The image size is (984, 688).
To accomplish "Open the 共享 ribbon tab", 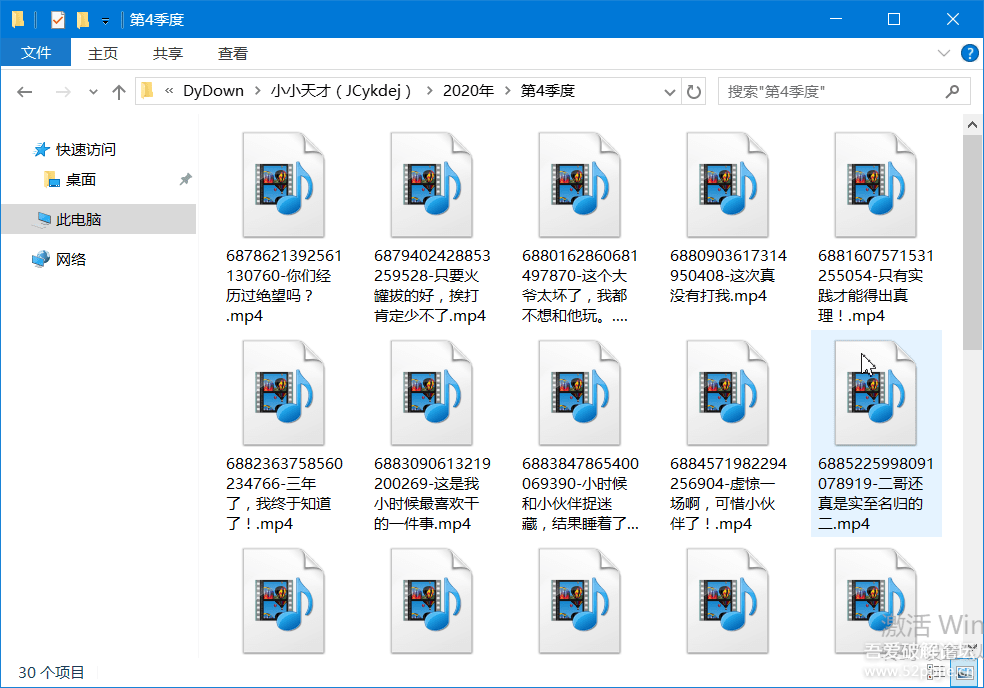I will click(168, 53).
